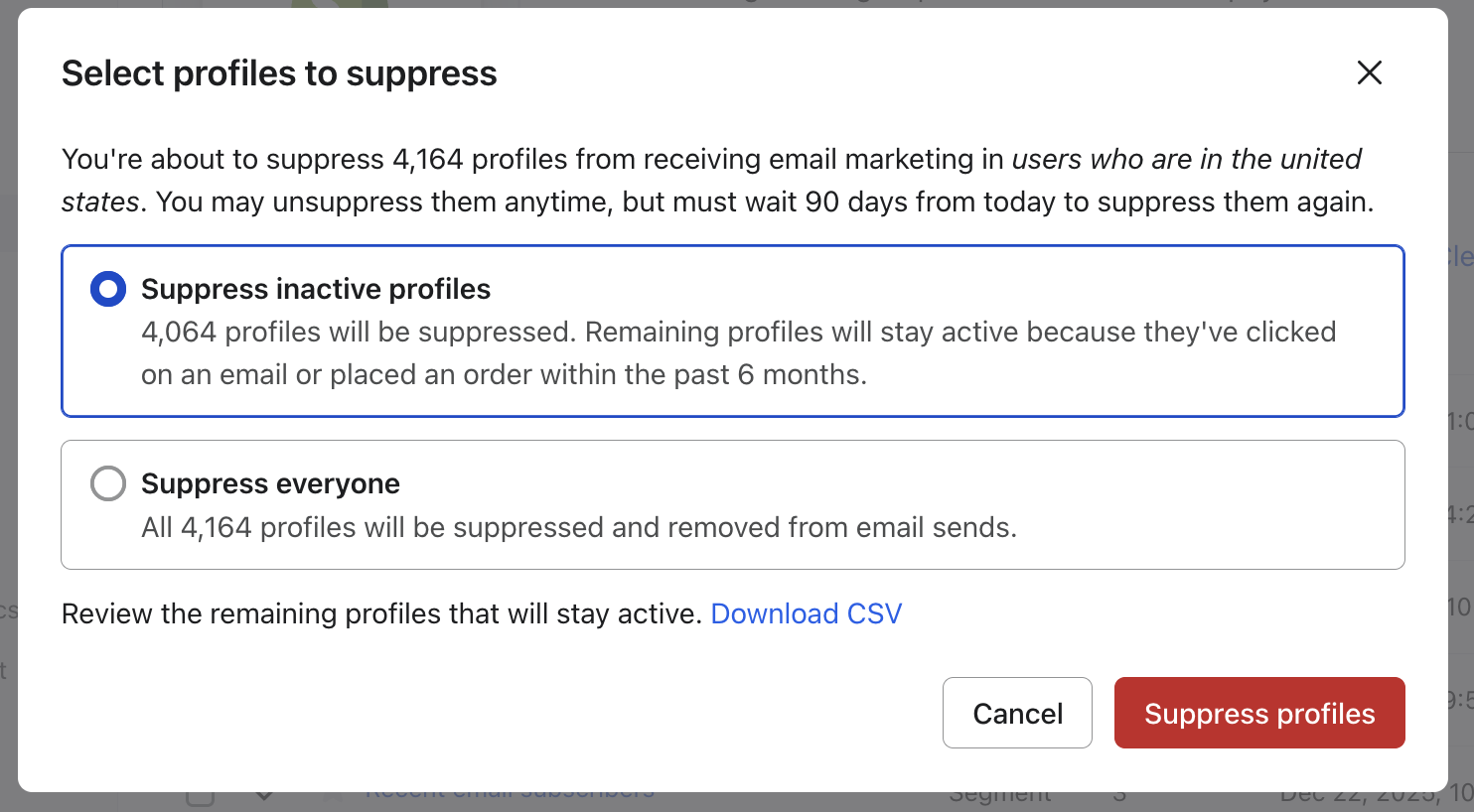Open the Recent email subscribers segment link
This screenshot has height=812, width=1474.
510,795
